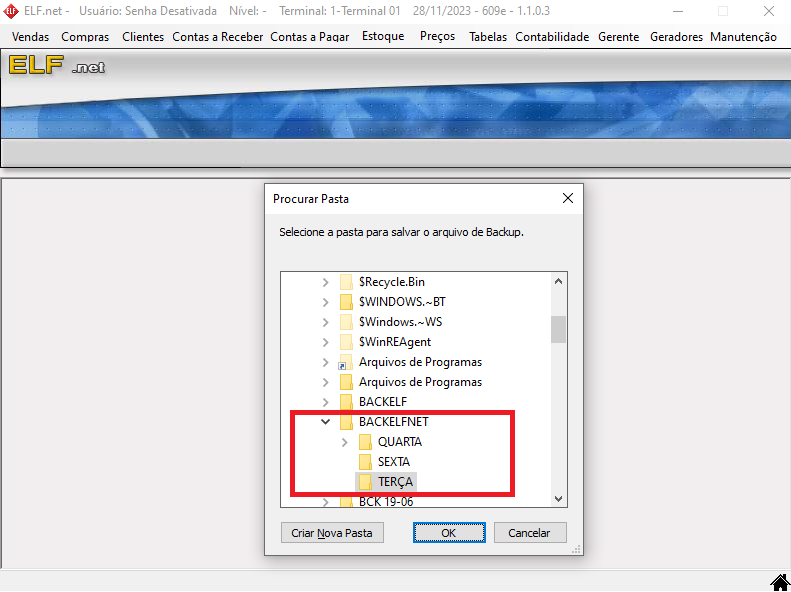This screenshot has height=592, width=791.
Task: Open the Clientes menu
Action: [143, 37]
